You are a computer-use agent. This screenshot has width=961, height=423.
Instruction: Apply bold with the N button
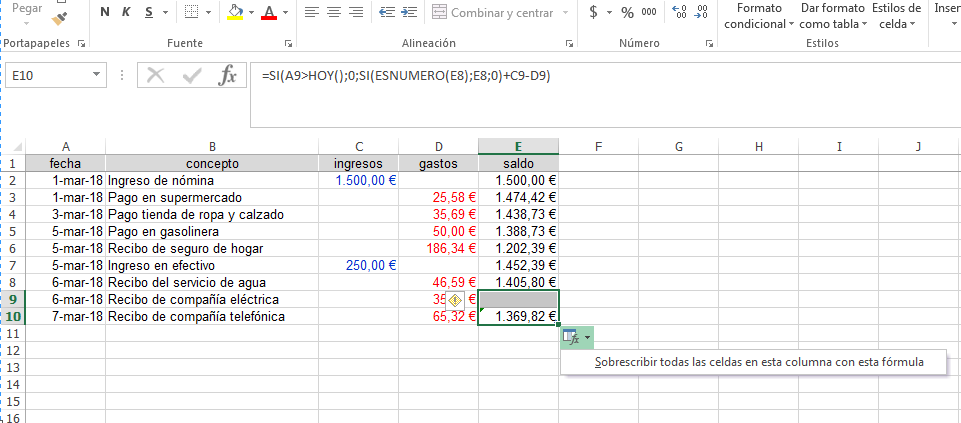pyautogui.click(x=105, y=13)
